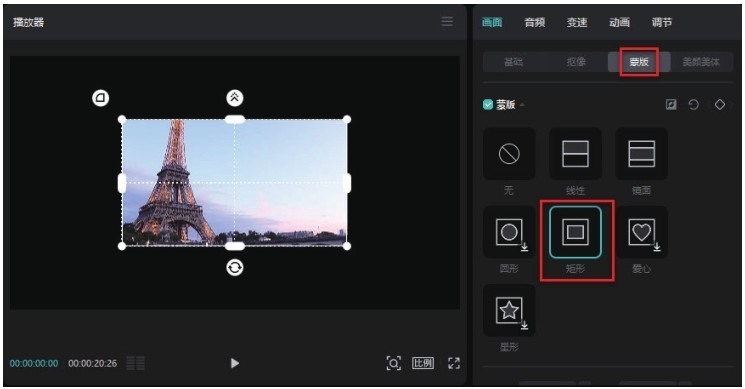Click the mask bottom edge handle
Screen dimensions: 745x389
coord(235,246)
